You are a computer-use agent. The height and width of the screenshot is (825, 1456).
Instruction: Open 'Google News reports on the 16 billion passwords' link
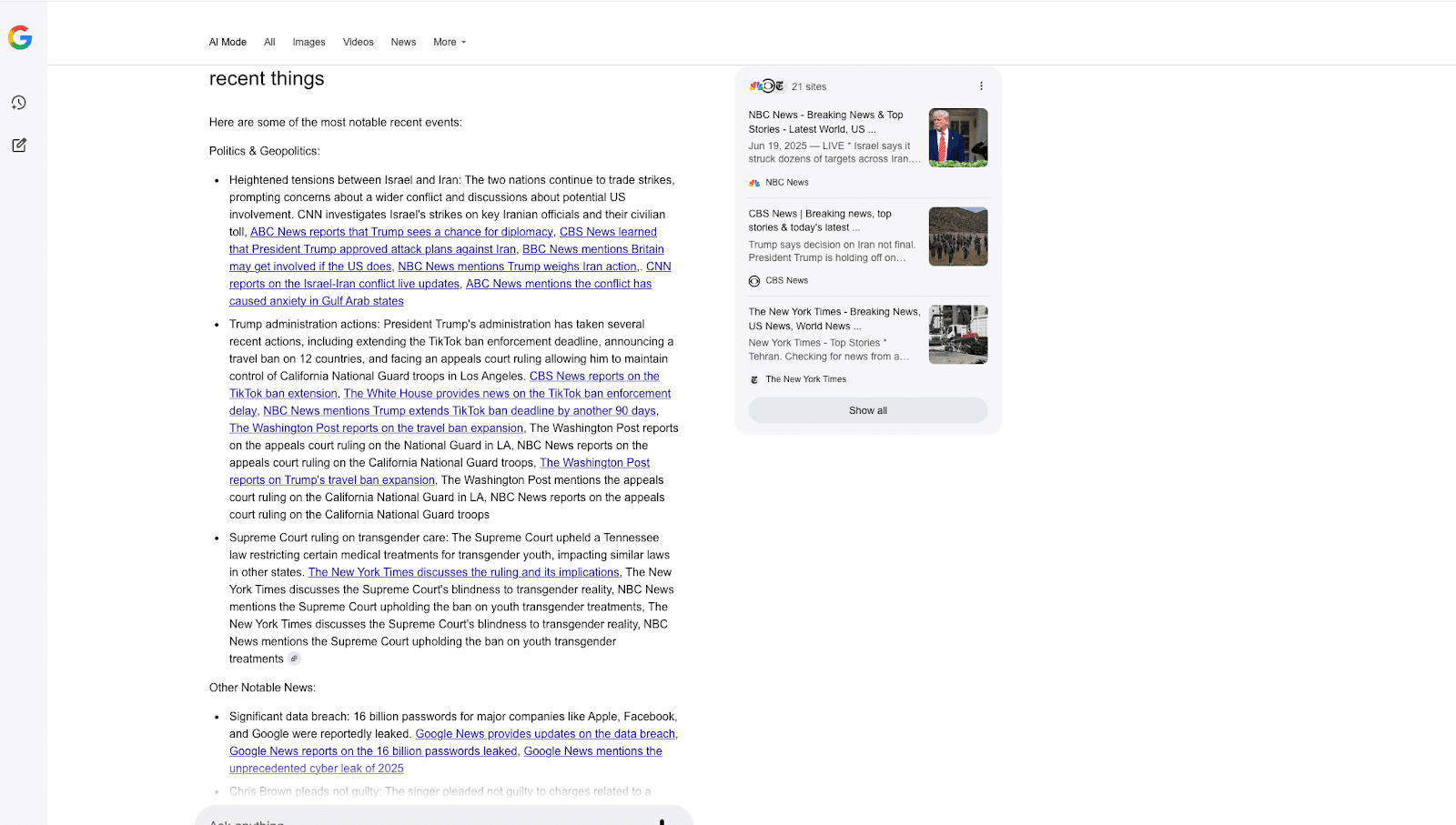(373, 751)
